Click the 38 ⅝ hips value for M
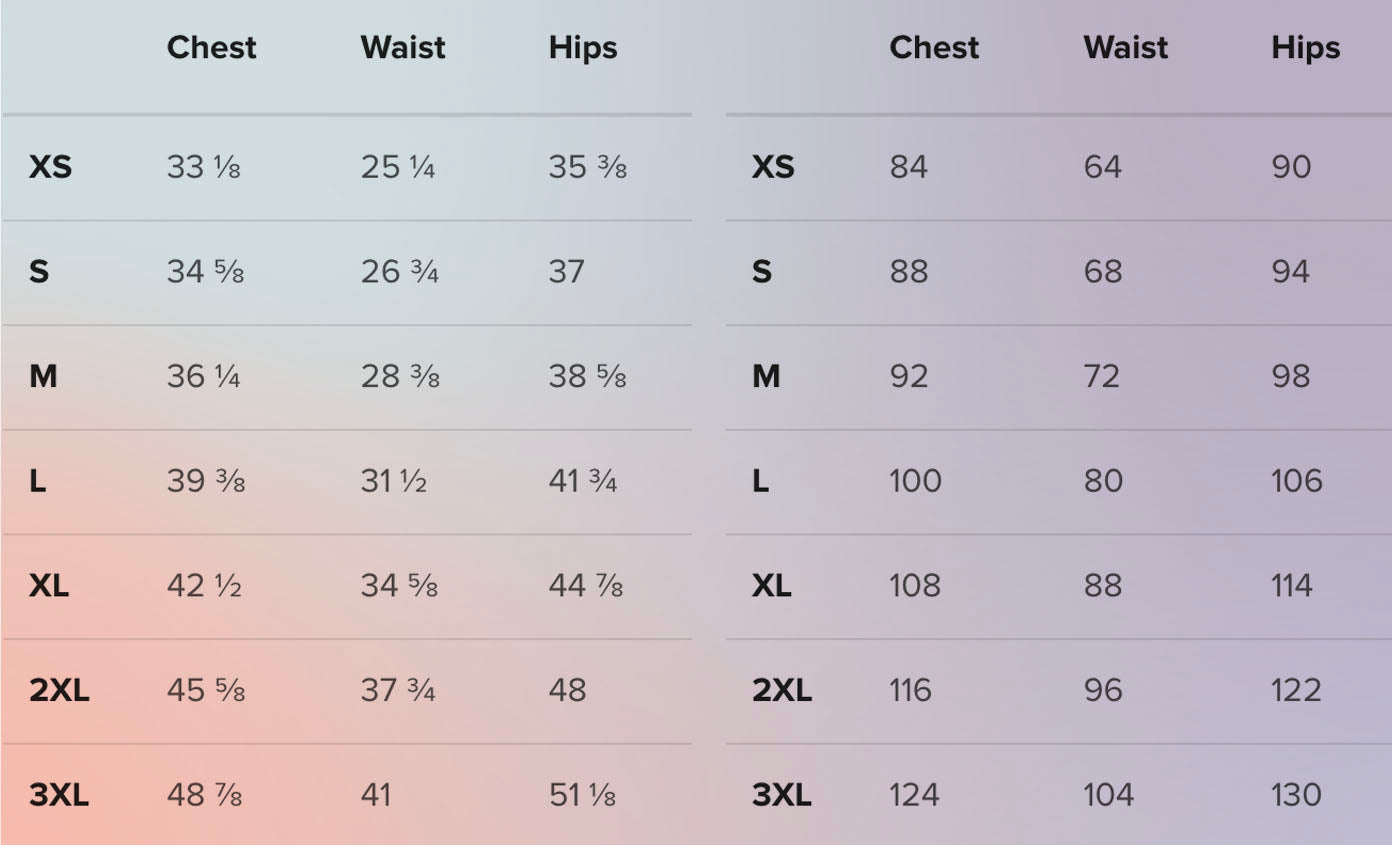This screenshot has width=1392, height=845. (587, 376)
